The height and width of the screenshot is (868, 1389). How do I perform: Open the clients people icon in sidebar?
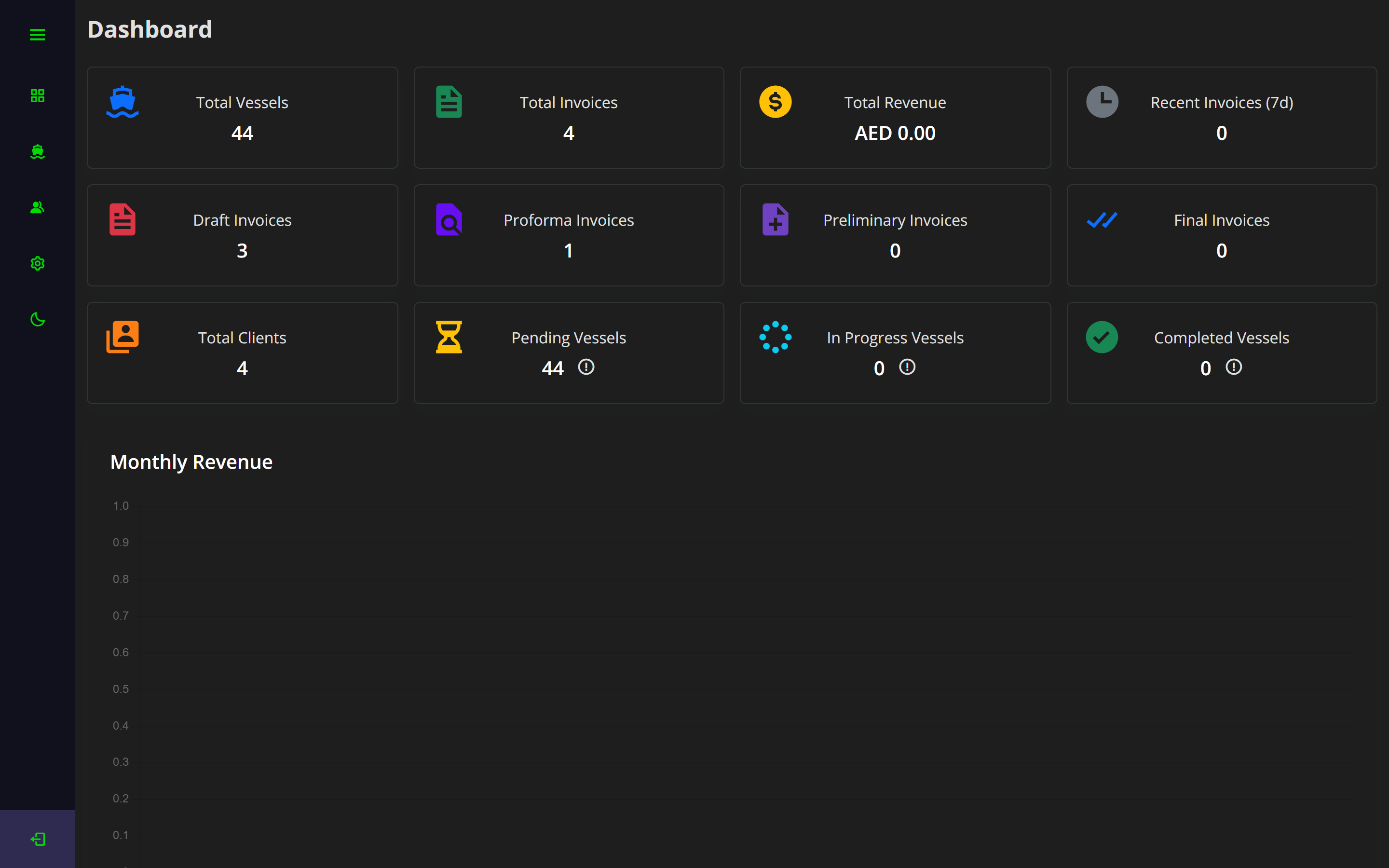point(37,207)
